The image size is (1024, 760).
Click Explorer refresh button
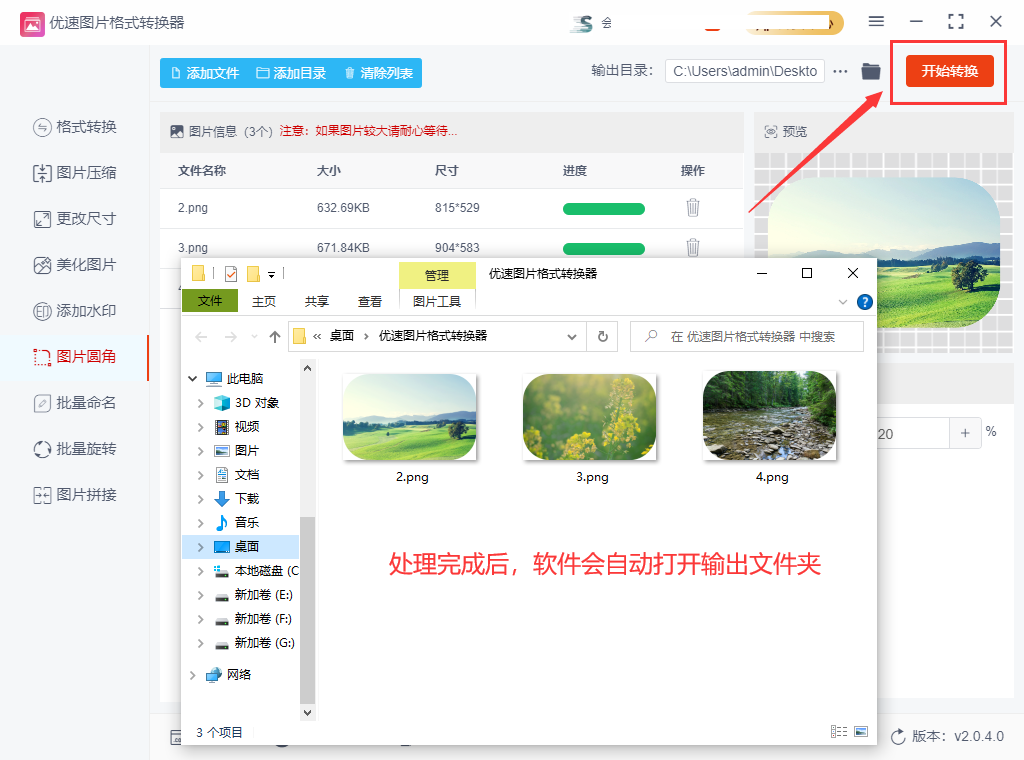(603, 337)
